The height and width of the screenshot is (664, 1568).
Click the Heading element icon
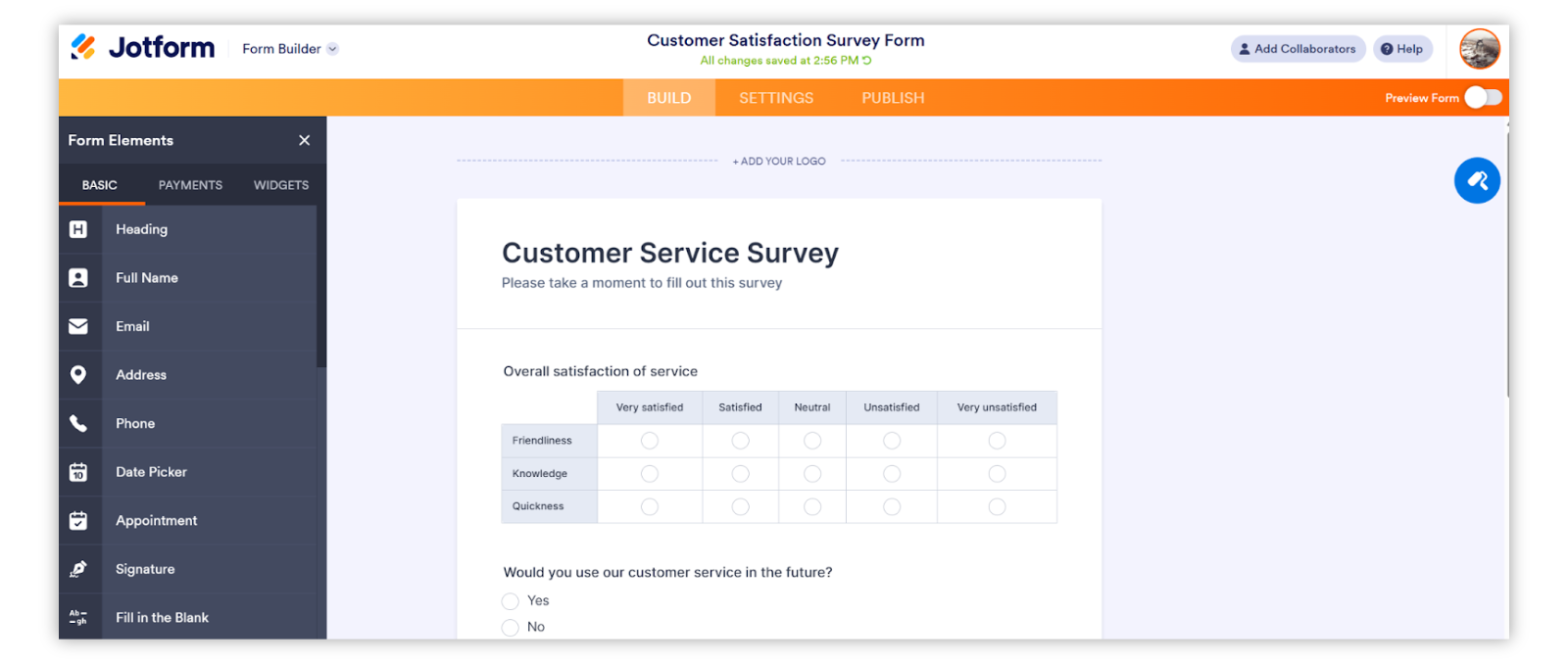point(78,229)
